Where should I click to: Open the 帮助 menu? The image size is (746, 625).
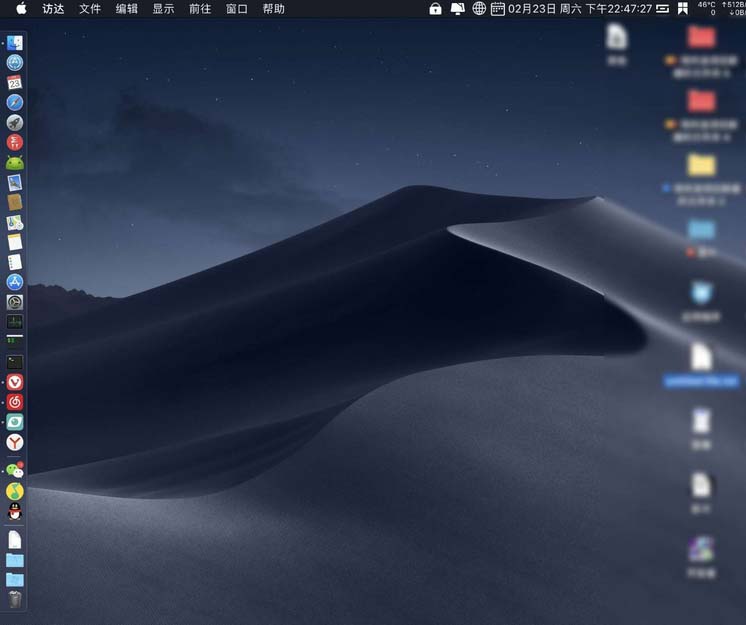pos(274,9)
